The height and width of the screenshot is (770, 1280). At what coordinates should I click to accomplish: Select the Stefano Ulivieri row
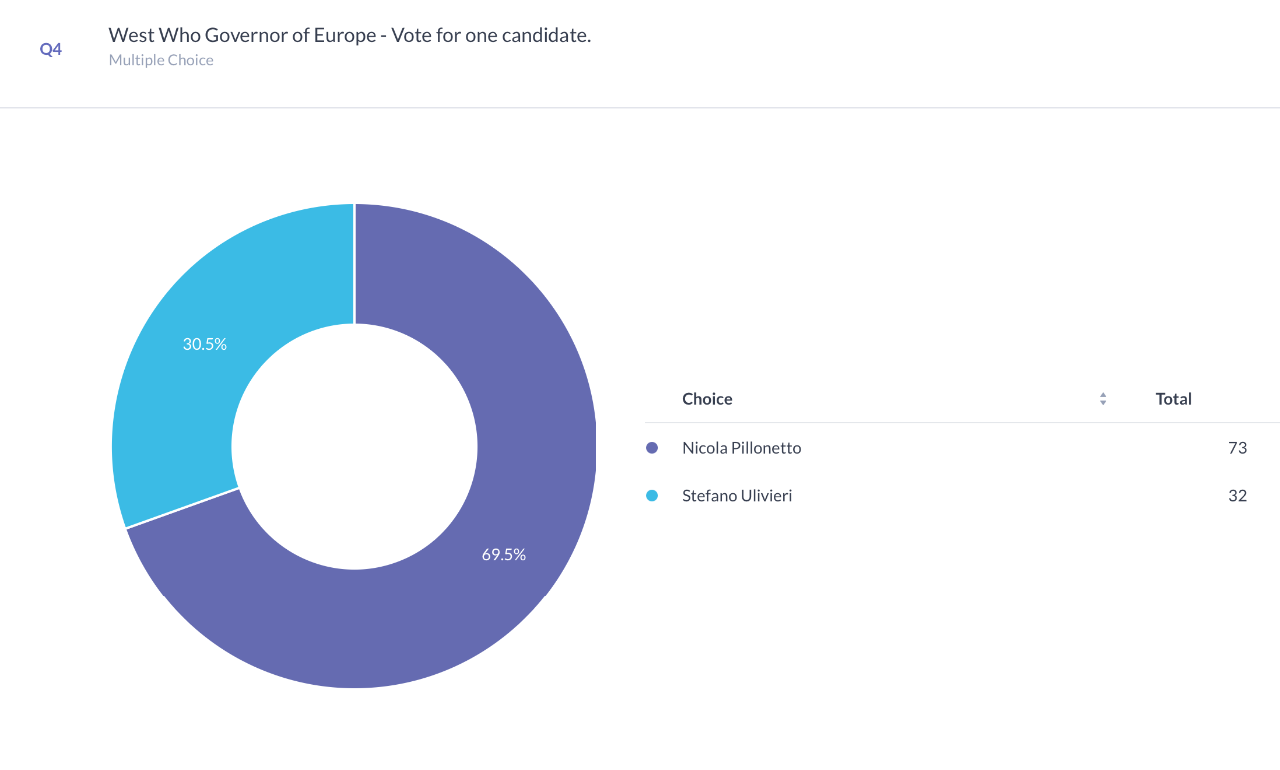coord(962,495)
